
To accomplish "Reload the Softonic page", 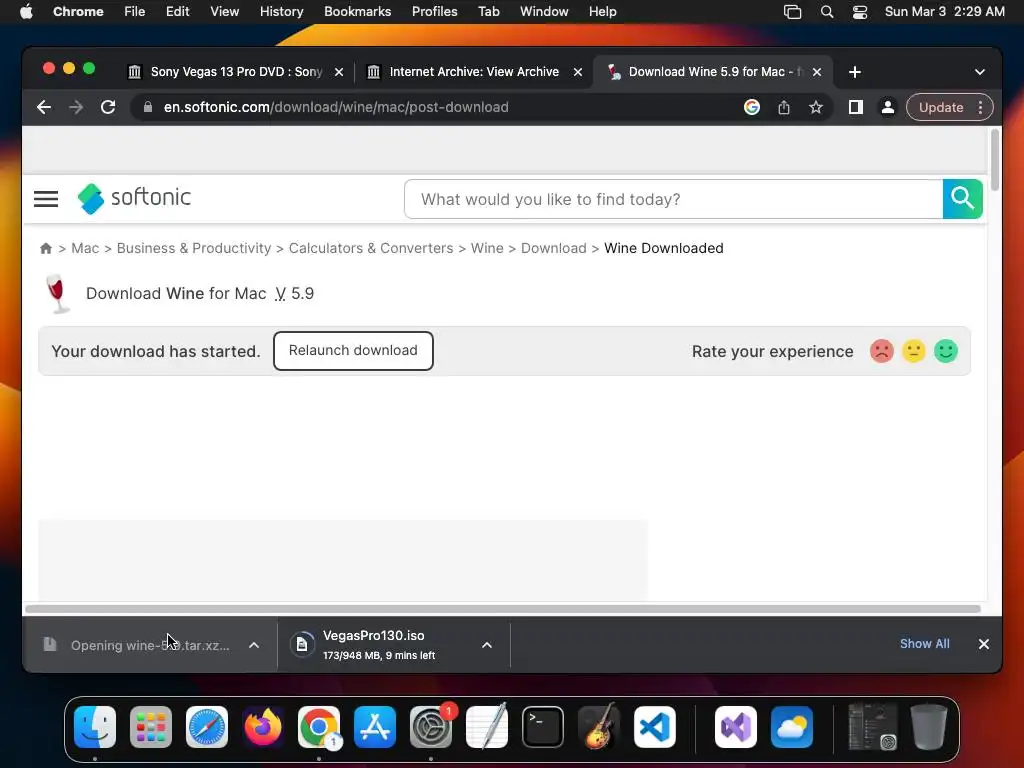I will (x=108, y=107).
